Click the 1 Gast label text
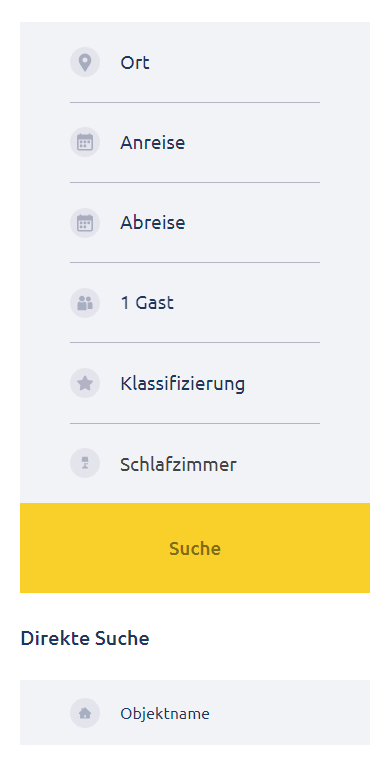Image resolution: width=390 pixels, height=768 pixels. tap(147, 303)
